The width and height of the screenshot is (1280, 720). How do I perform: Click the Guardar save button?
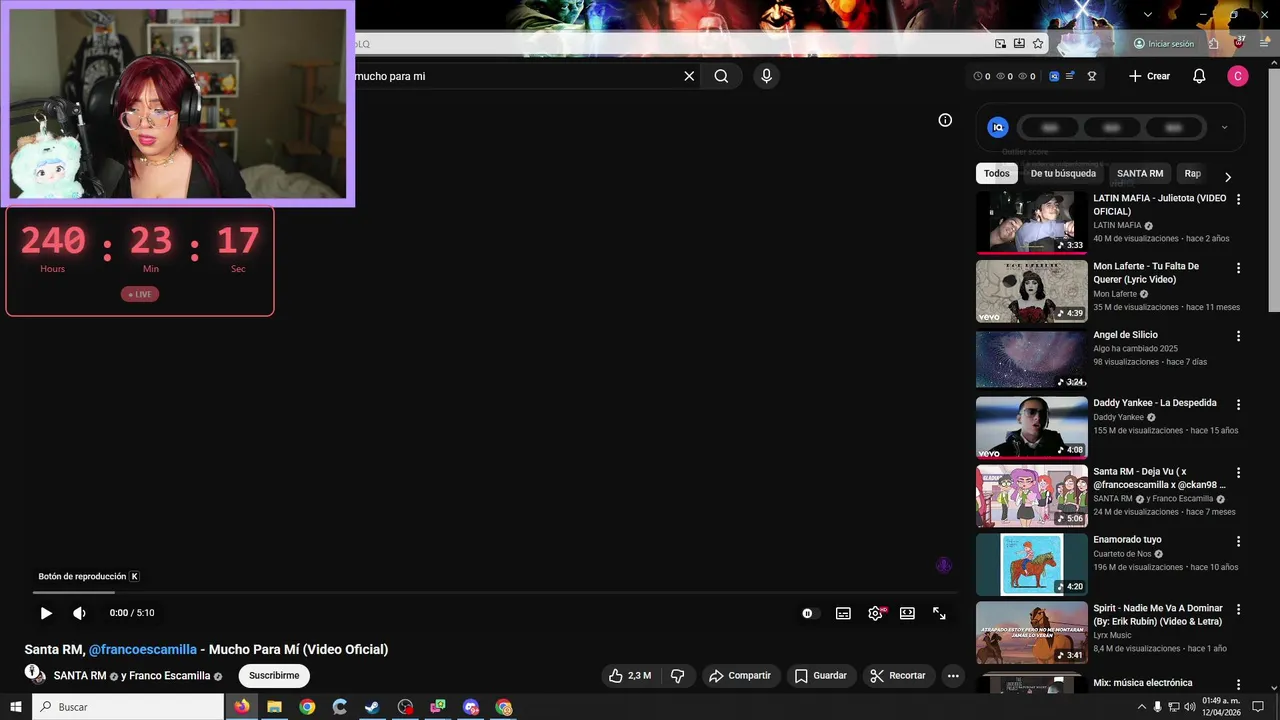point(821,676)
